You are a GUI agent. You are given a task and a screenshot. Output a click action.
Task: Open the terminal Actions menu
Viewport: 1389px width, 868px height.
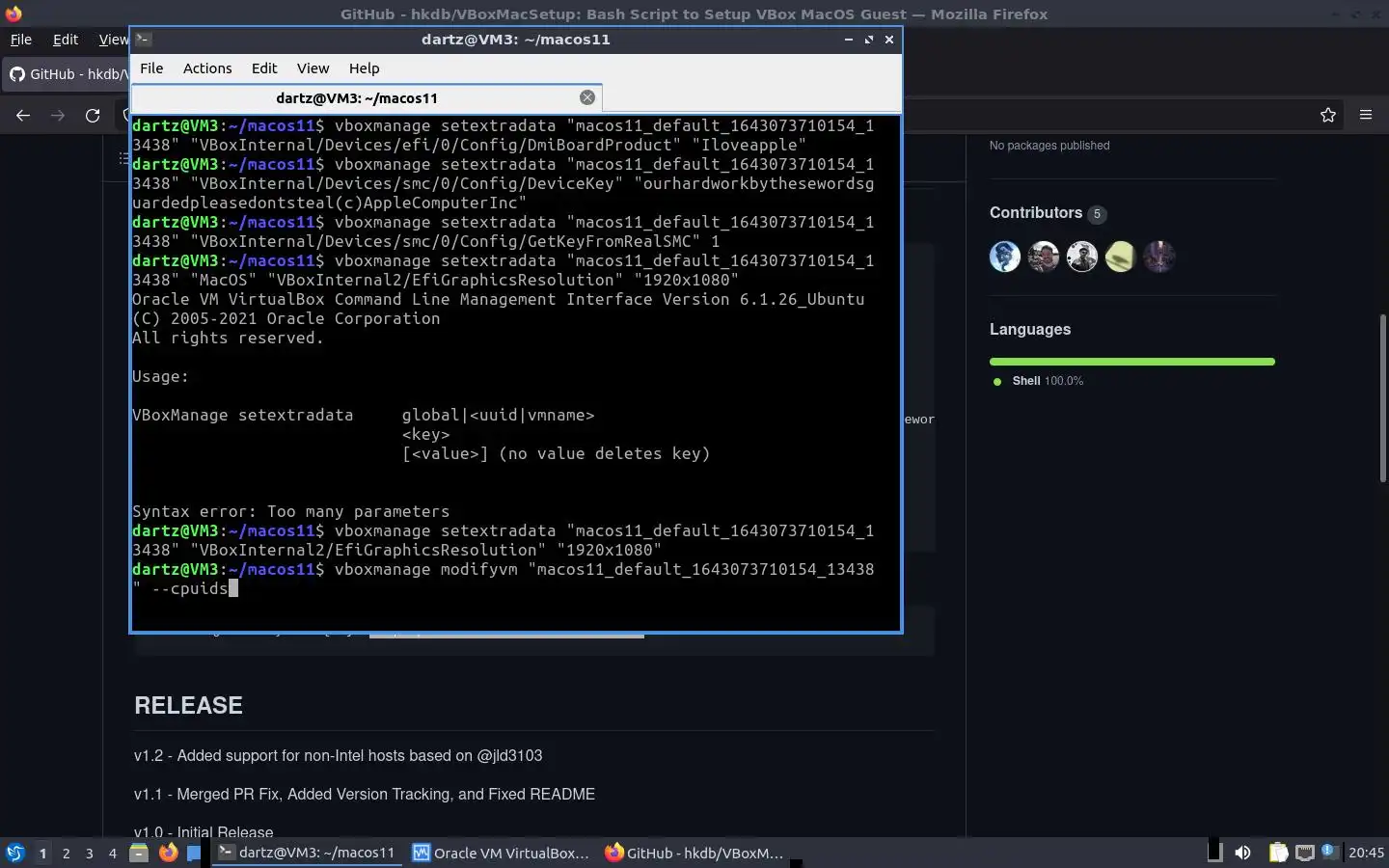point(207,68)
